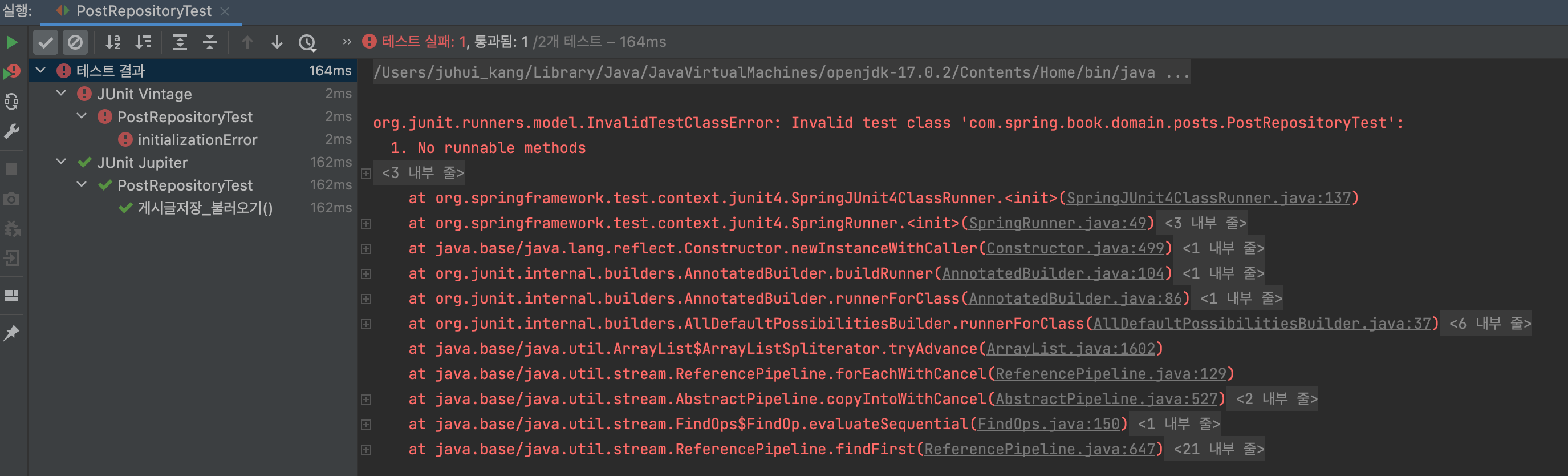Close the PostRepositoryTest run tab

[225, 11]
